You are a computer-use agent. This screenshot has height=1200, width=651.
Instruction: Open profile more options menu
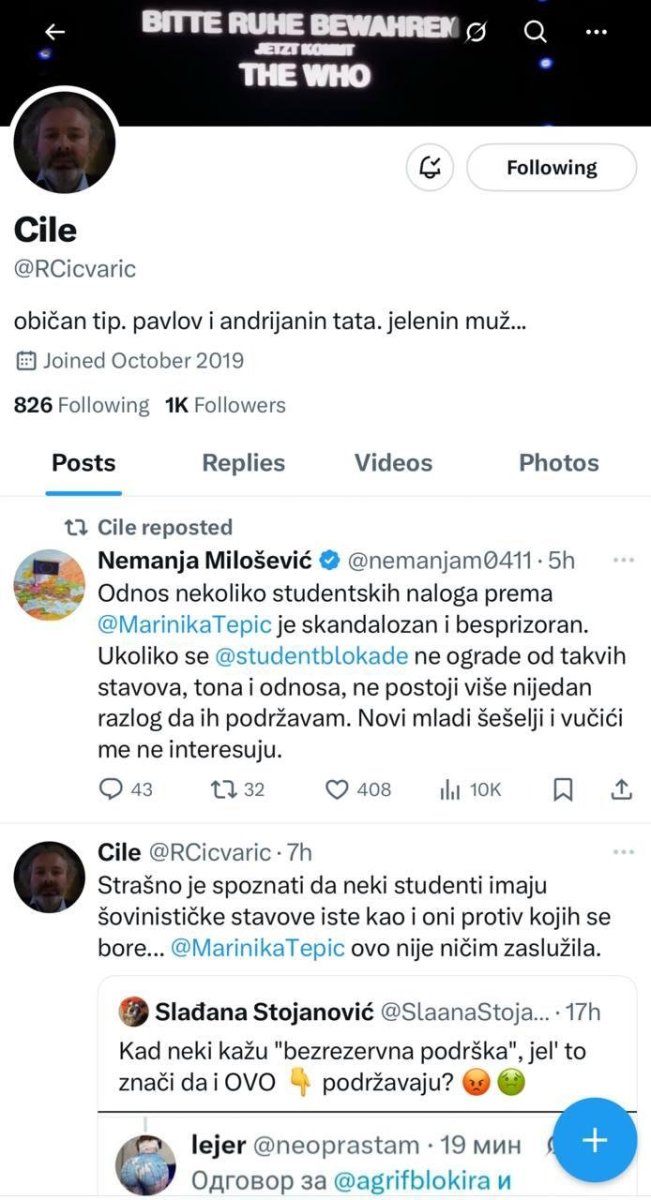(x=596, y=32)
